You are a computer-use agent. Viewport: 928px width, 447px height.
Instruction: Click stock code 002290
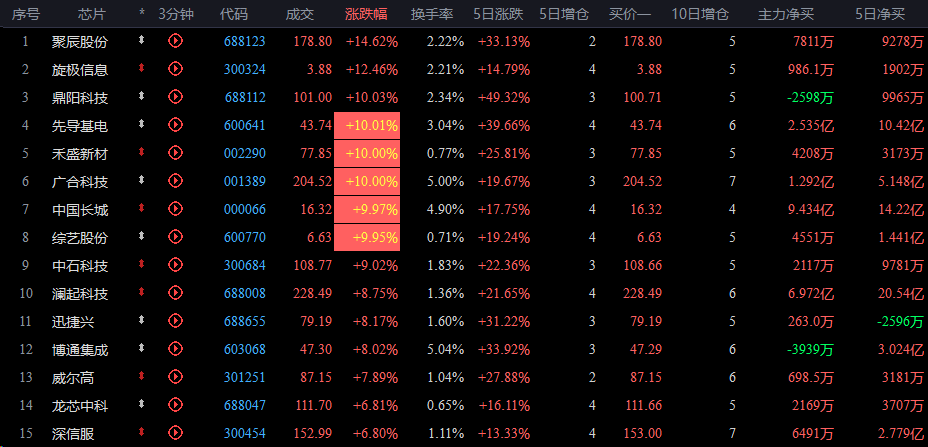(x=245, y=153)
